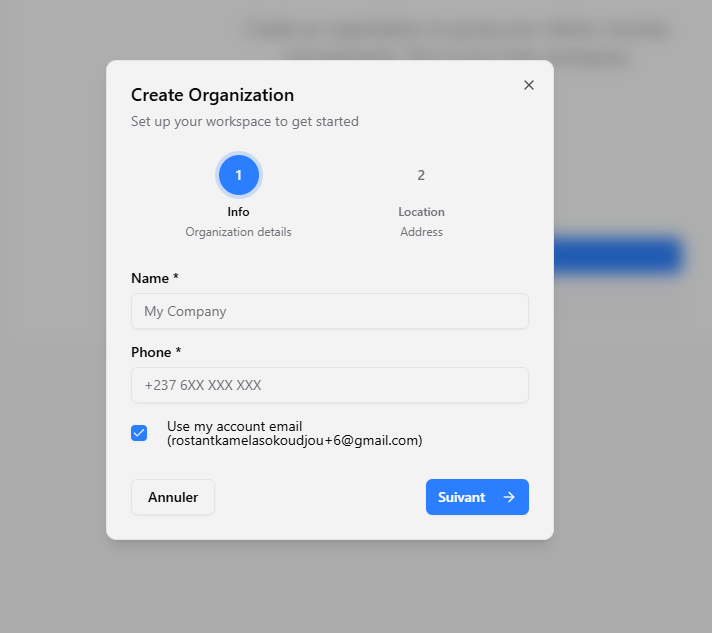
Task: Click the 'Phone *' field label
Action: click(x=156, y=352)
